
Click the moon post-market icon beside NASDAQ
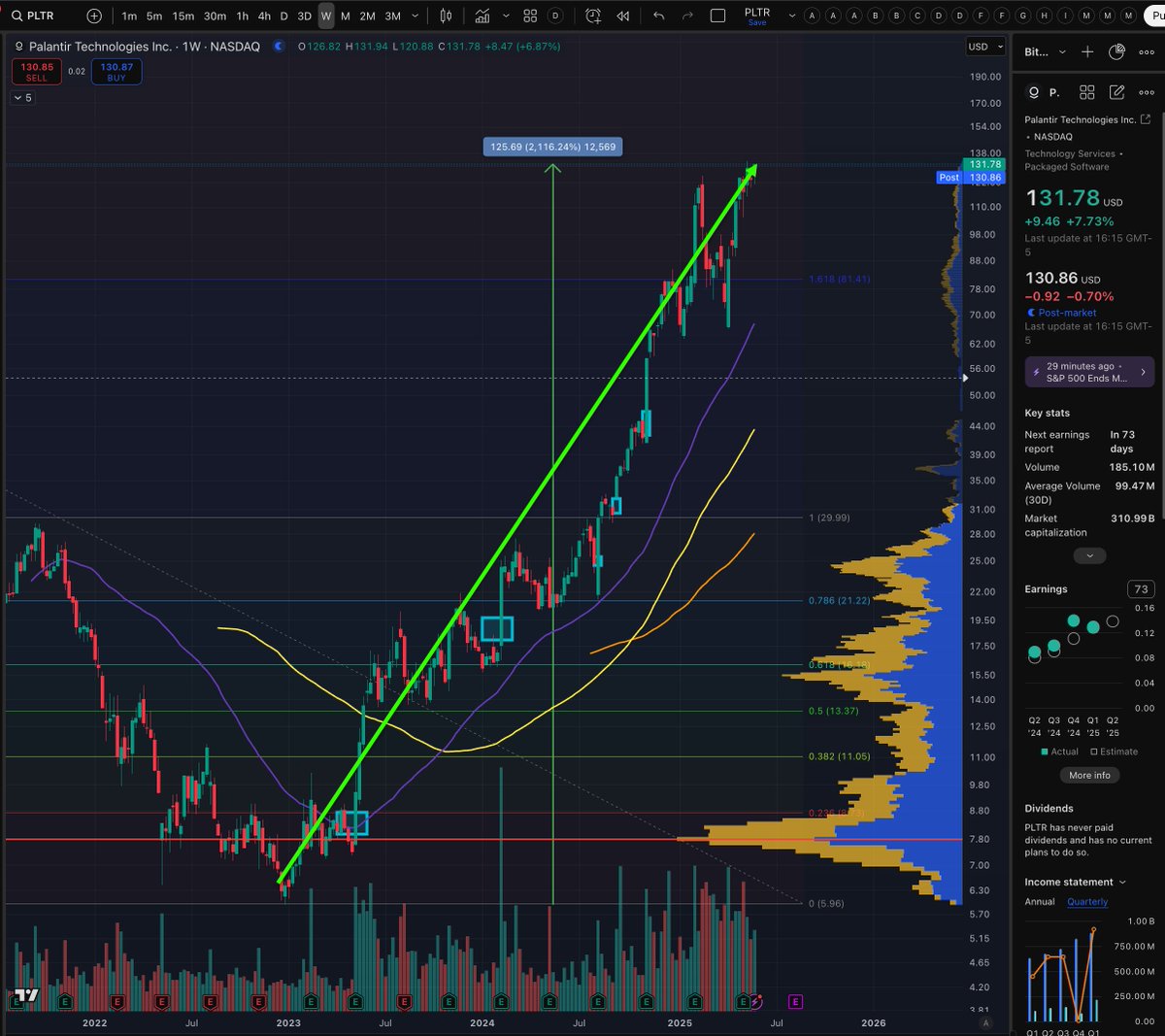tap(280, 46)
